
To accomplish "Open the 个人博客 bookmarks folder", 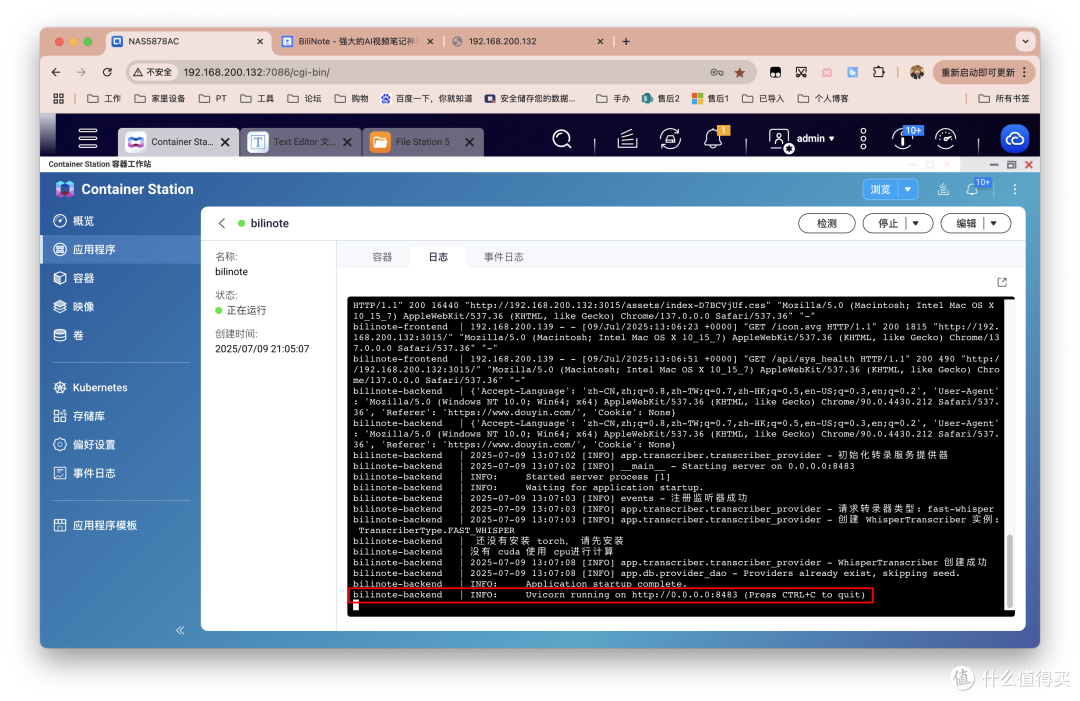I will click(823, 98).
